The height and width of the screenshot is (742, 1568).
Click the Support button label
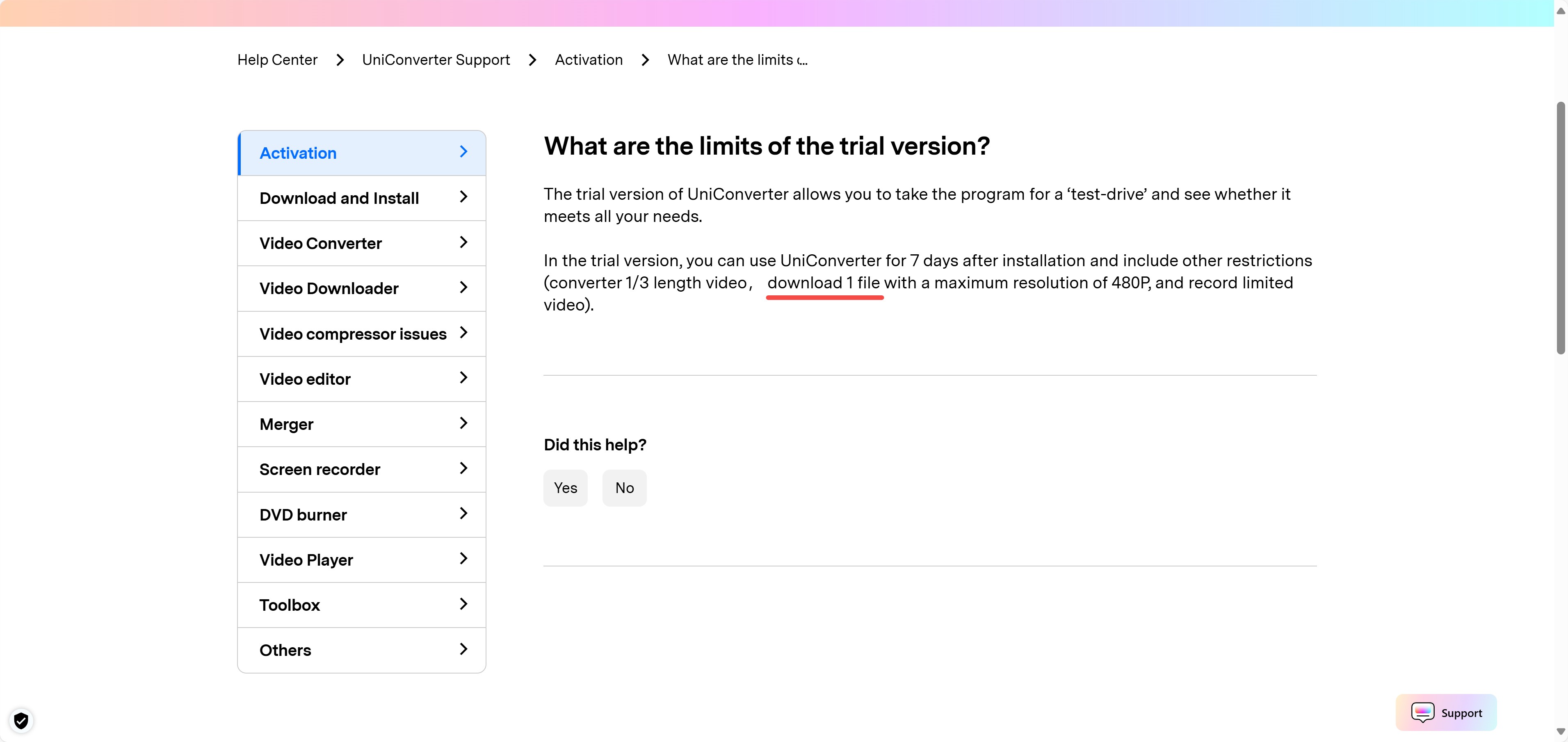click(1461, 713)
